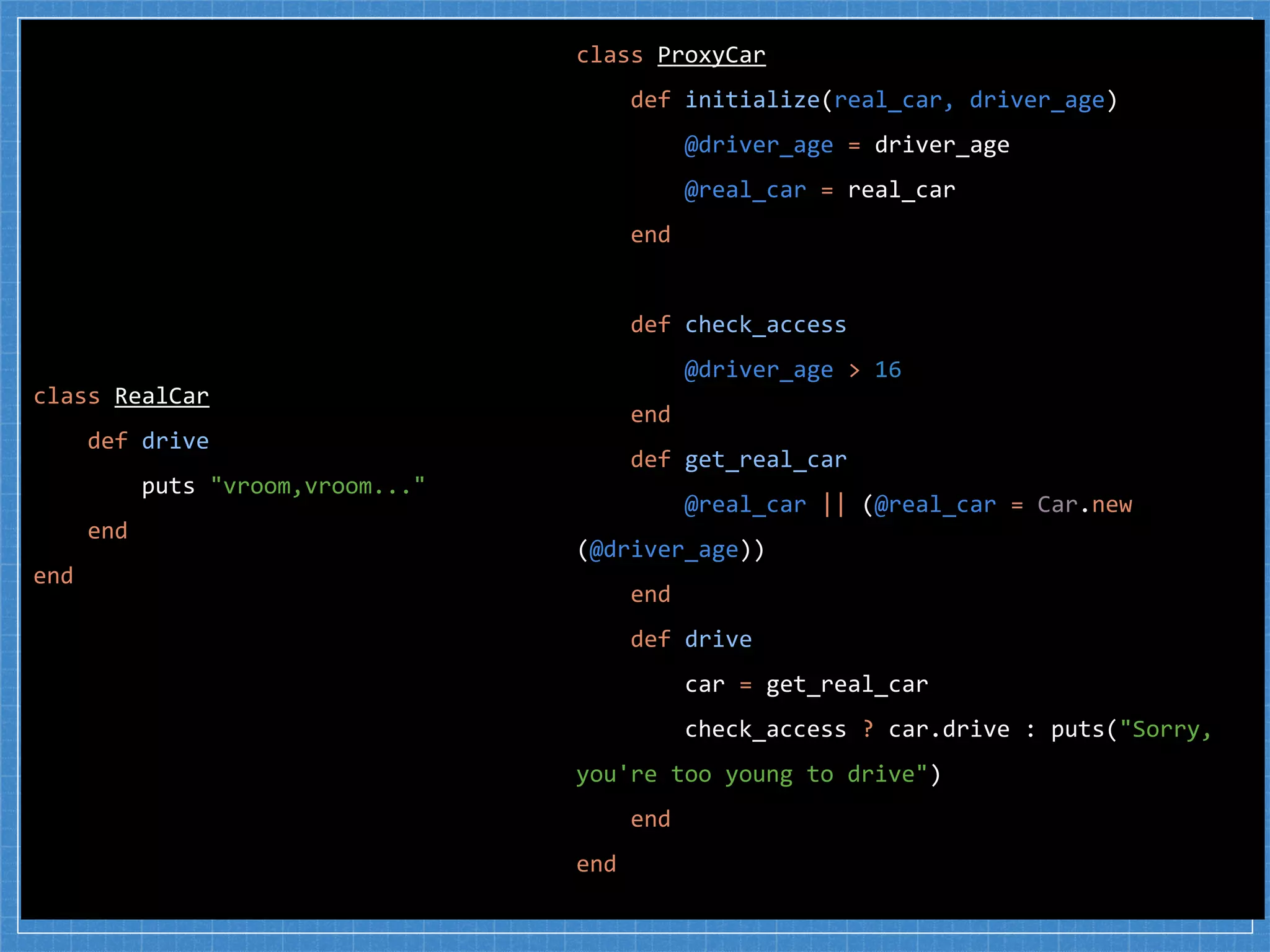Click Car.new expression
The height and width of the screenshot is (952, 1270).
[x=1085, y=505]
